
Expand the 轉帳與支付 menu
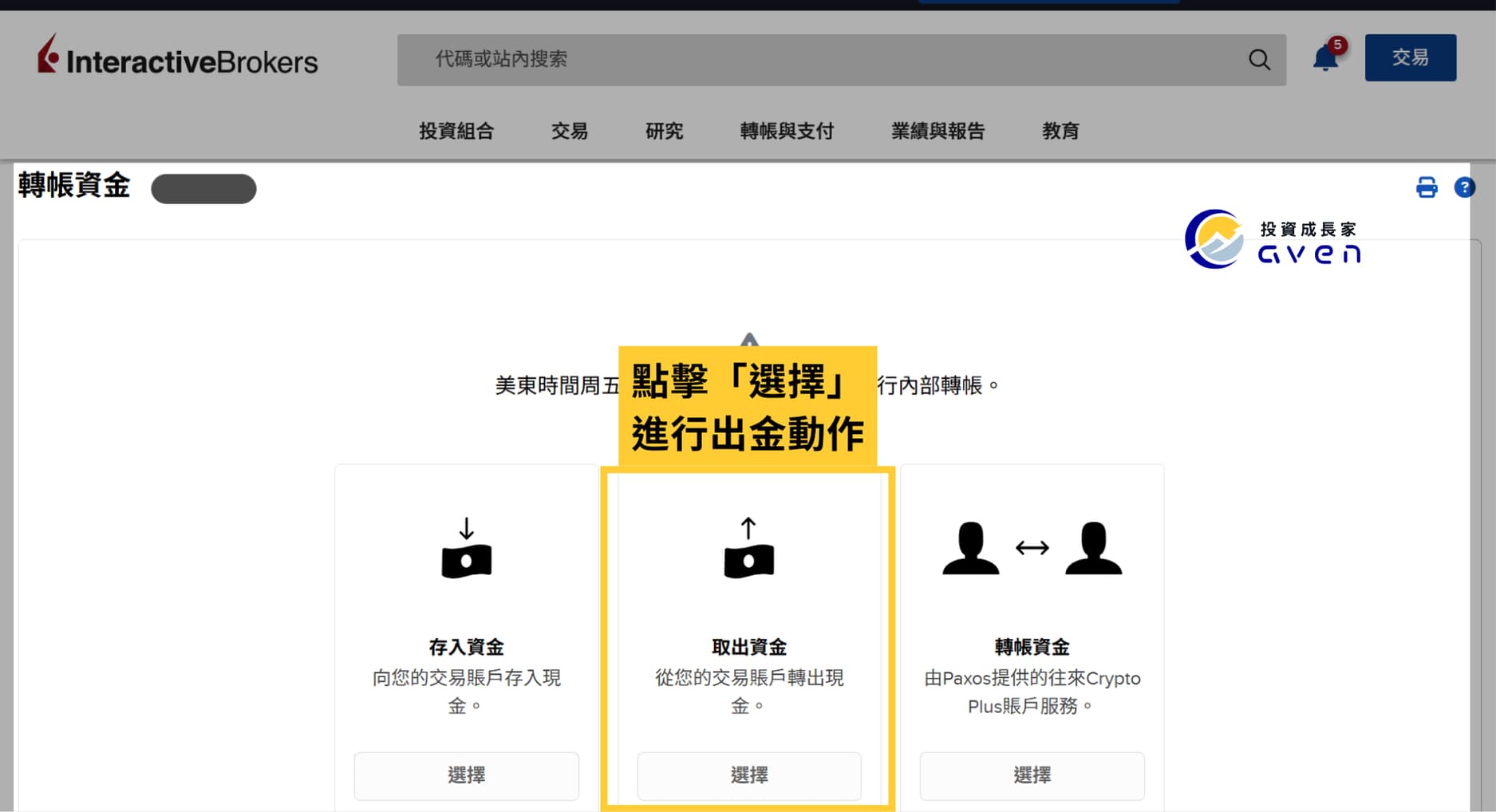[787, 131]
